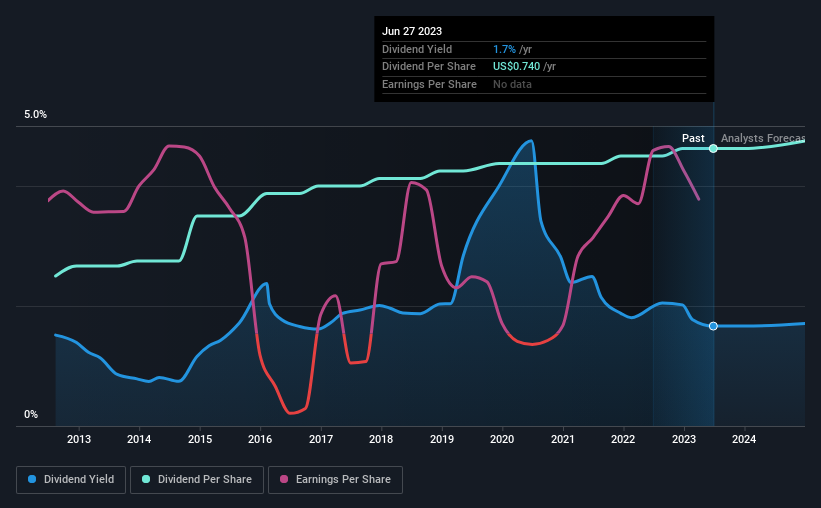Image resolution: width=821 pixels, height=508 pixels.
Task: Click the 5.0% y-axis label
Action: coord(36,115)
